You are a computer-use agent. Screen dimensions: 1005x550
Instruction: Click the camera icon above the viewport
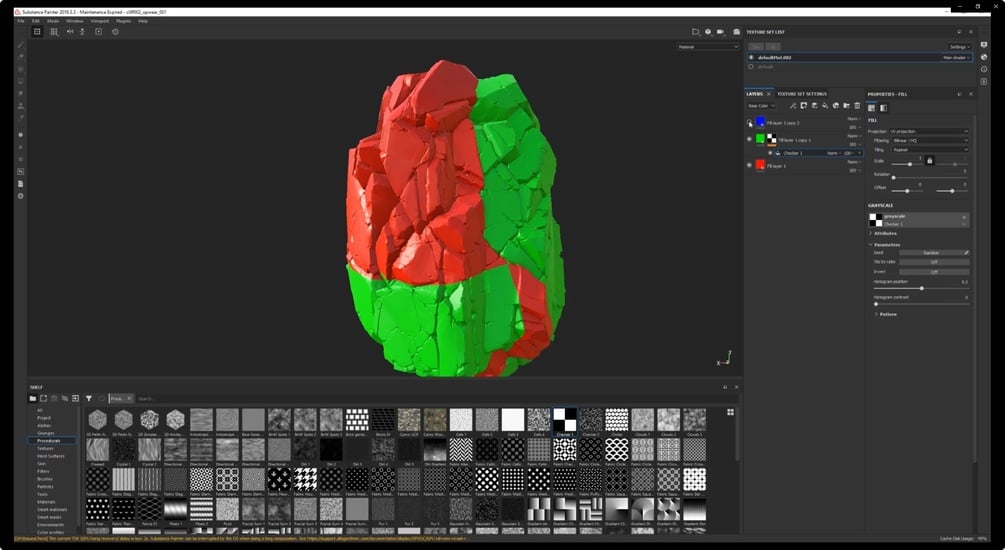(x=720, y=32)
